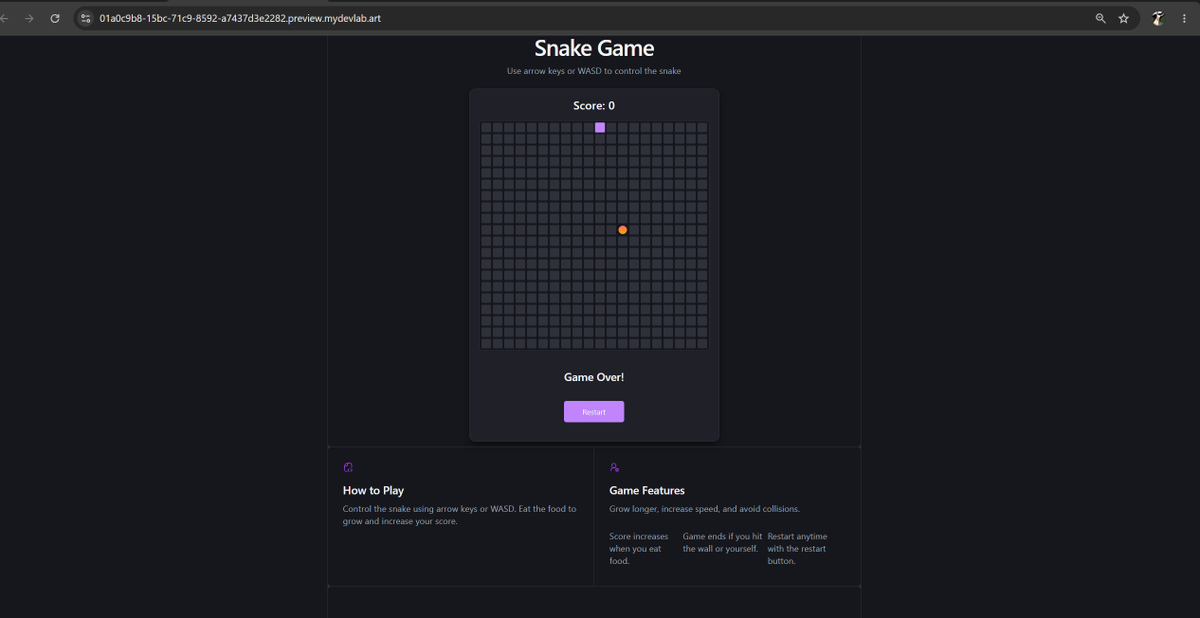Click 'Control the snake using arrow keys' description
This screenshot has height=618, width=1200.
460,515
